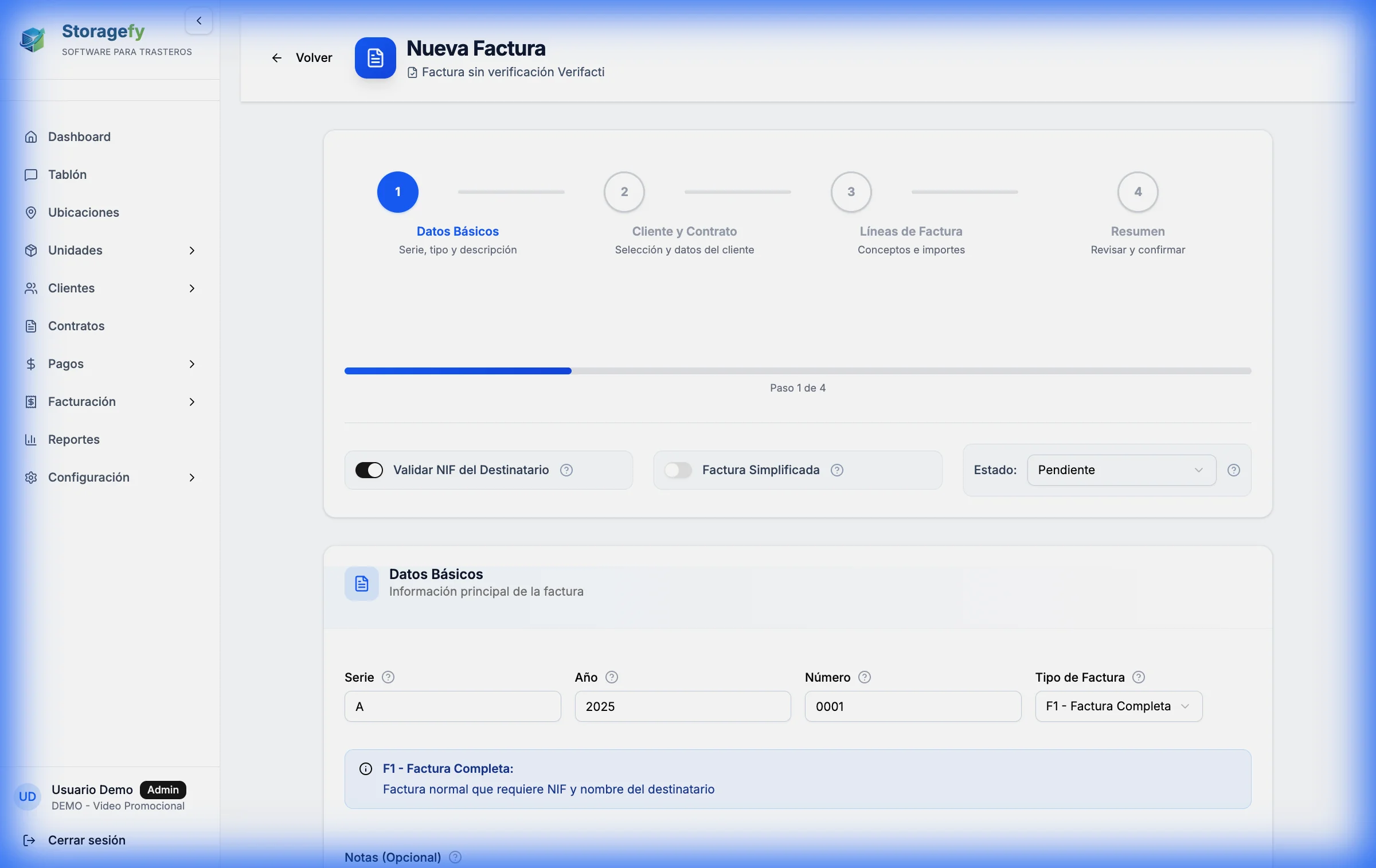The height and width of the screenshot is (868, 1376).
Task: Click Cerrar sesión to log out
Action: tap(86, 840)
